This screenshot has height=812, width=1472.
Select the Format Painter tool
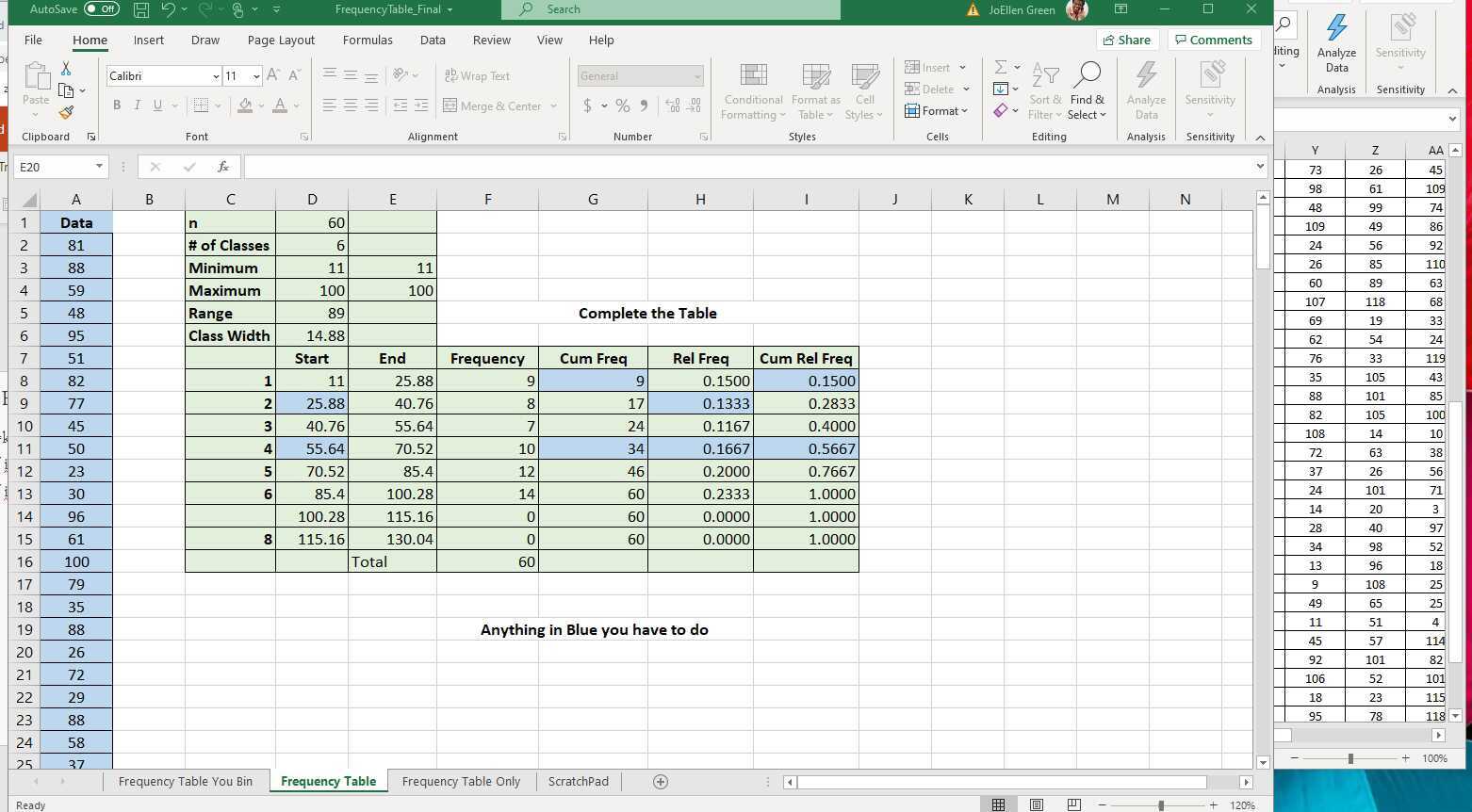click(66, 112)
